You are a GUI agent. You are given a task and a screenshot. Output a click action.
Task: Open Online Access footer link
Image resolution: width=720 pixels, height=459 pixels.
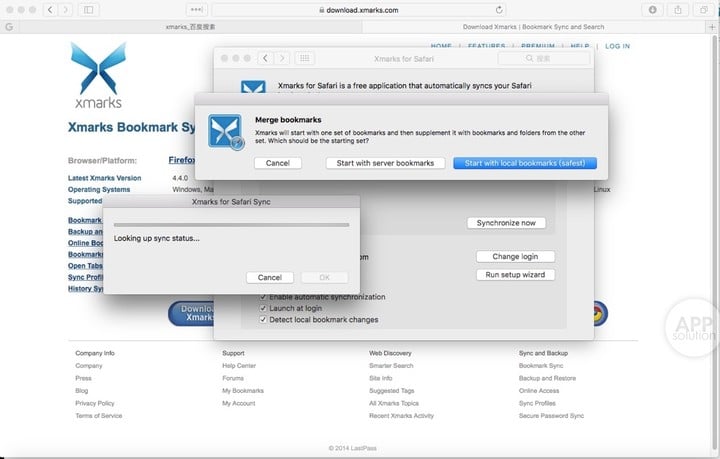coord(539,391)
